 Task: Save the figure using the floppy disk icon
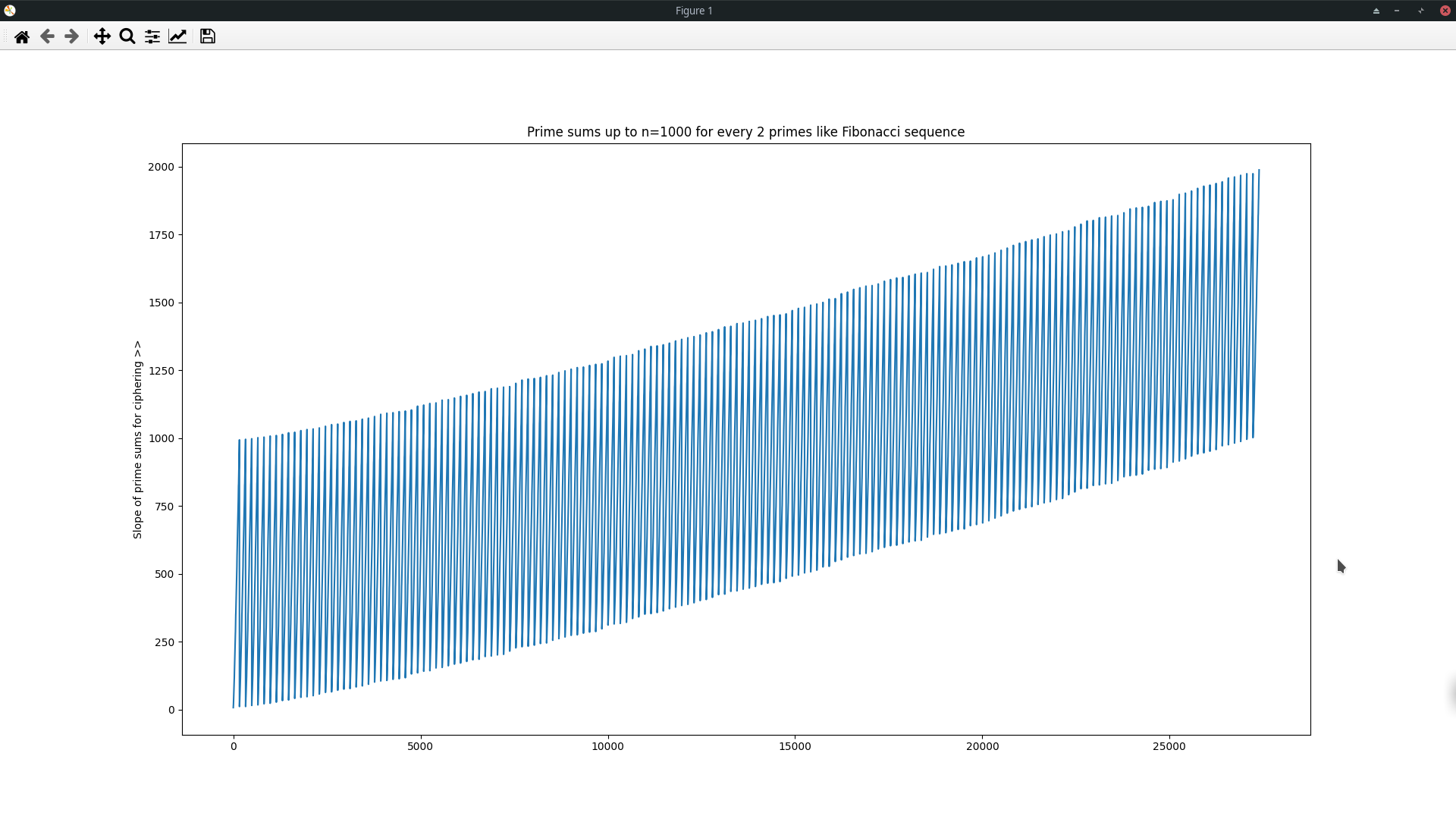tap(206, 36)
